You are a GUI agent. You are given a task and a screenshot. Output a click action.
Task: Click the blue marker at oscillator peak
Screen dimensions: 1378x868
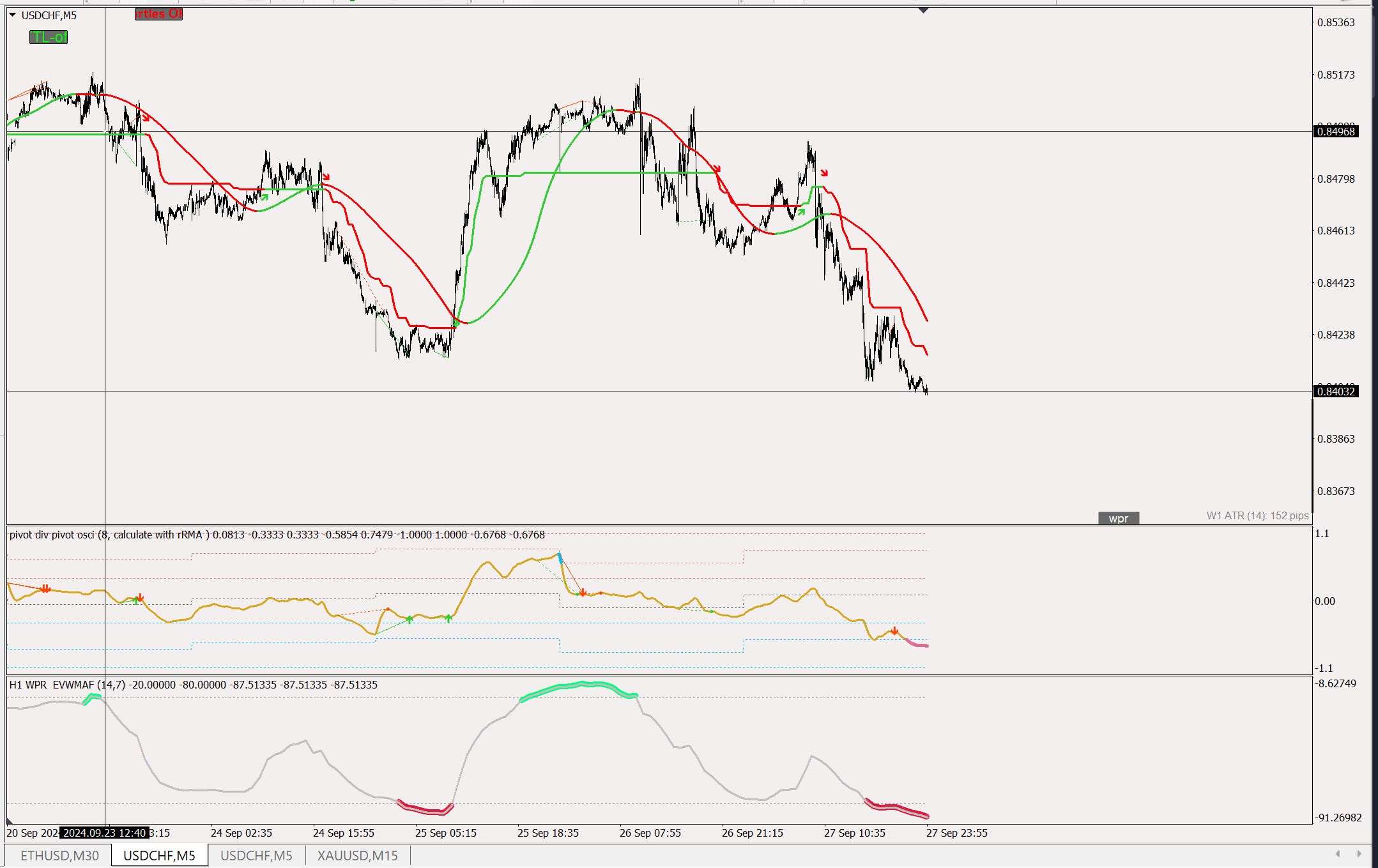(560, 559)
